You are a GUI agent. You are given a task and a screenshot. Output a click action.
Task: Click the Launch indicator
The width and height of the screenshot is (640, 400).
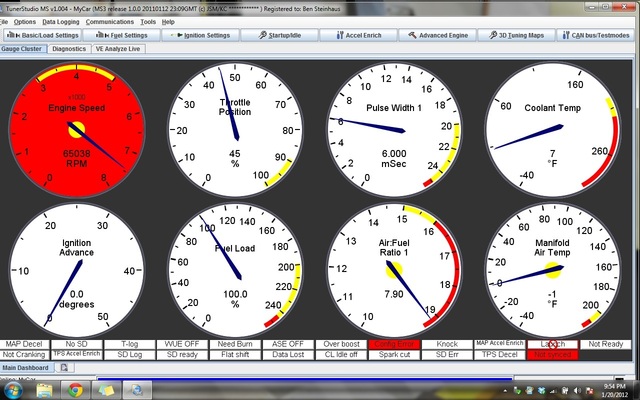[553, 344]
